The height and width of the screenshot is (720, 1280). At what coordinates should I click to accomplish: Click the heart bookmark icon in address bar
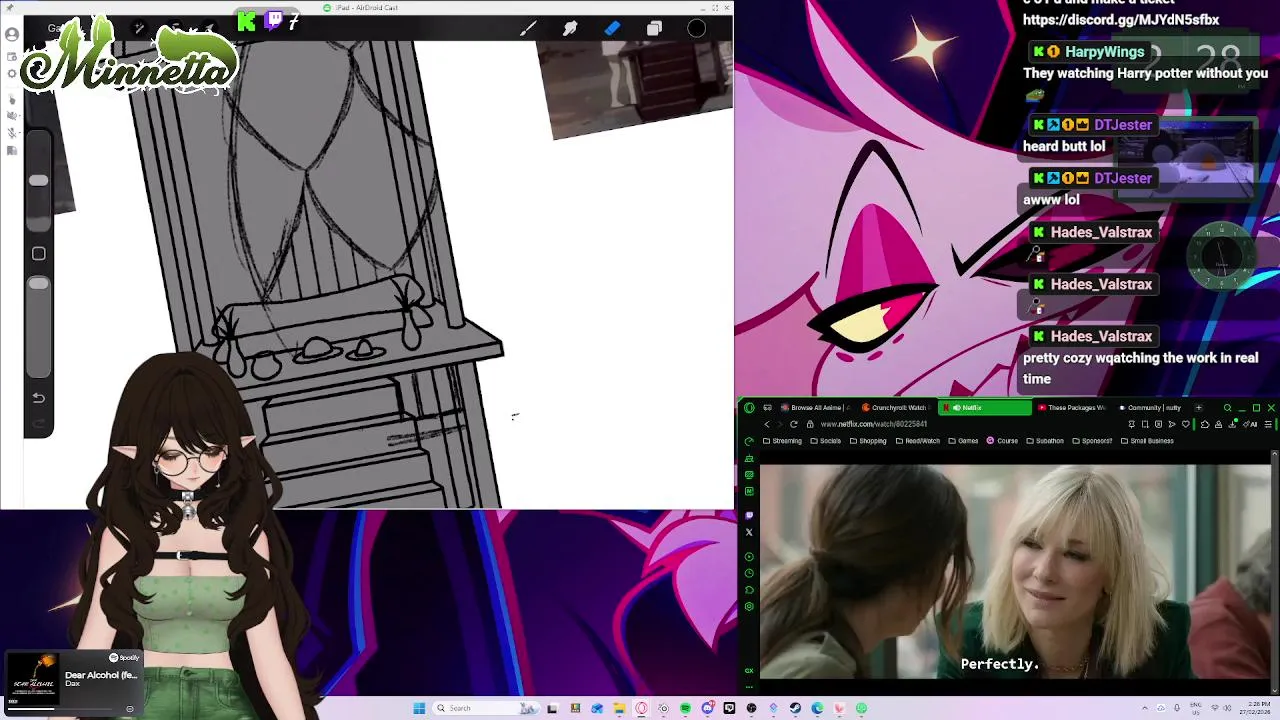pyautogui.click(x=1186, y=424)
